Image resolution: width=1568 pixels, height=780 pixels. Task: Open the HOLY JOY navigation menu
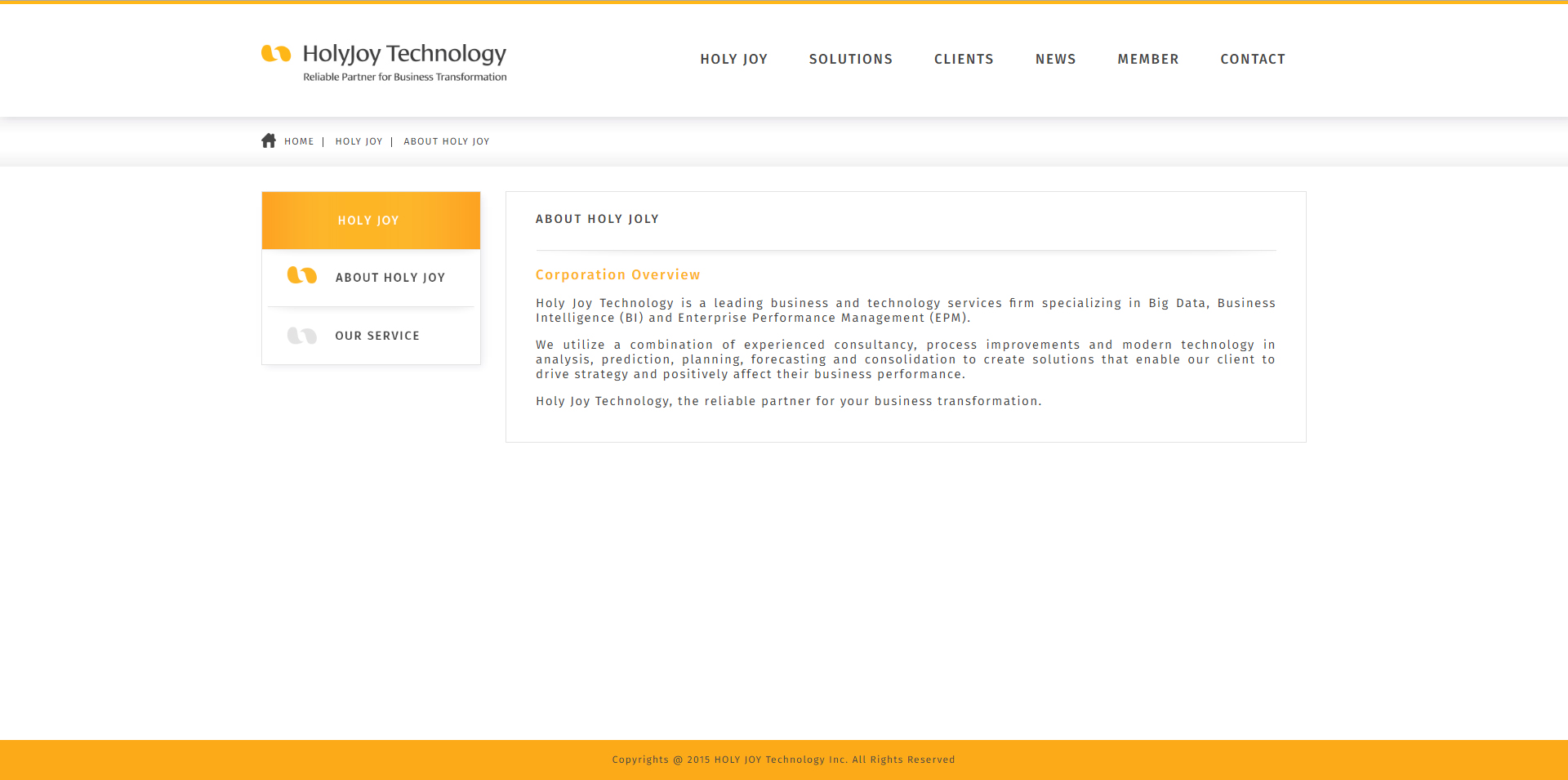point(733,59)
